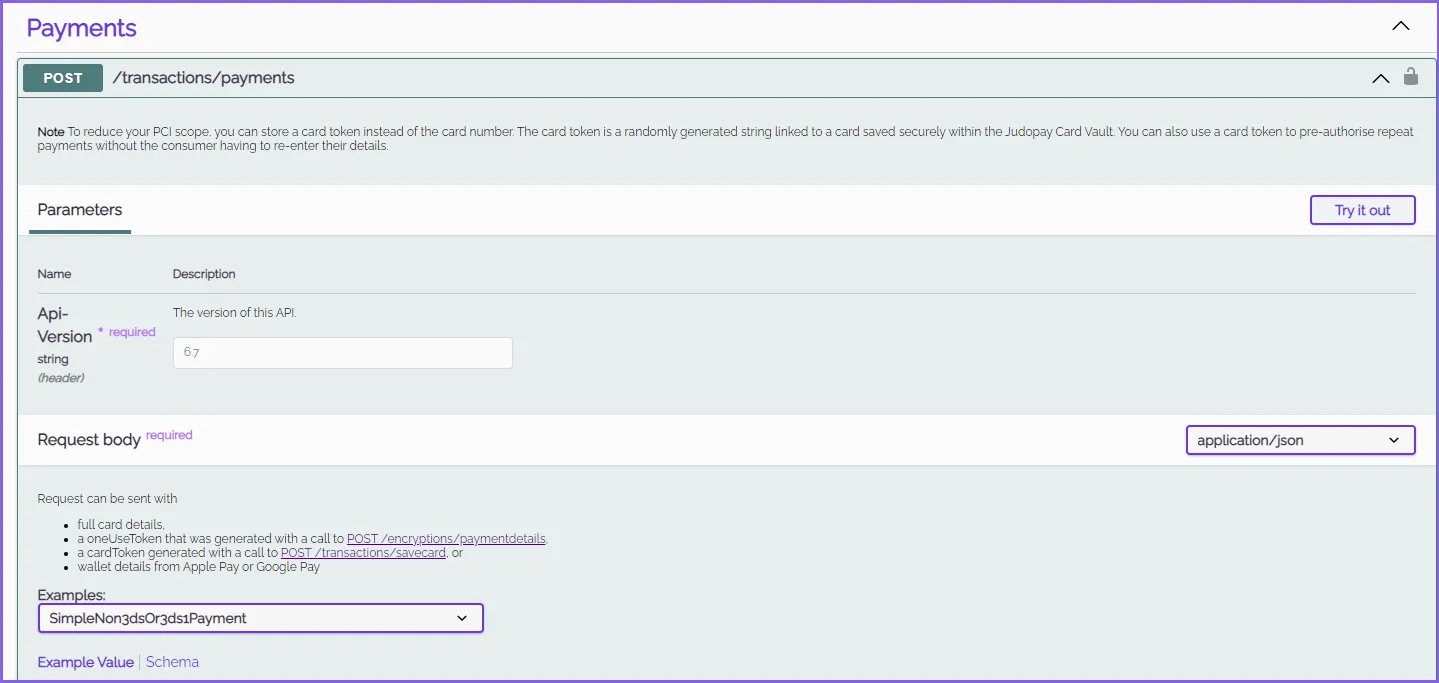1439x683 pixels.
Task: Click the Request body label
Action: click(x=89, y=440)
